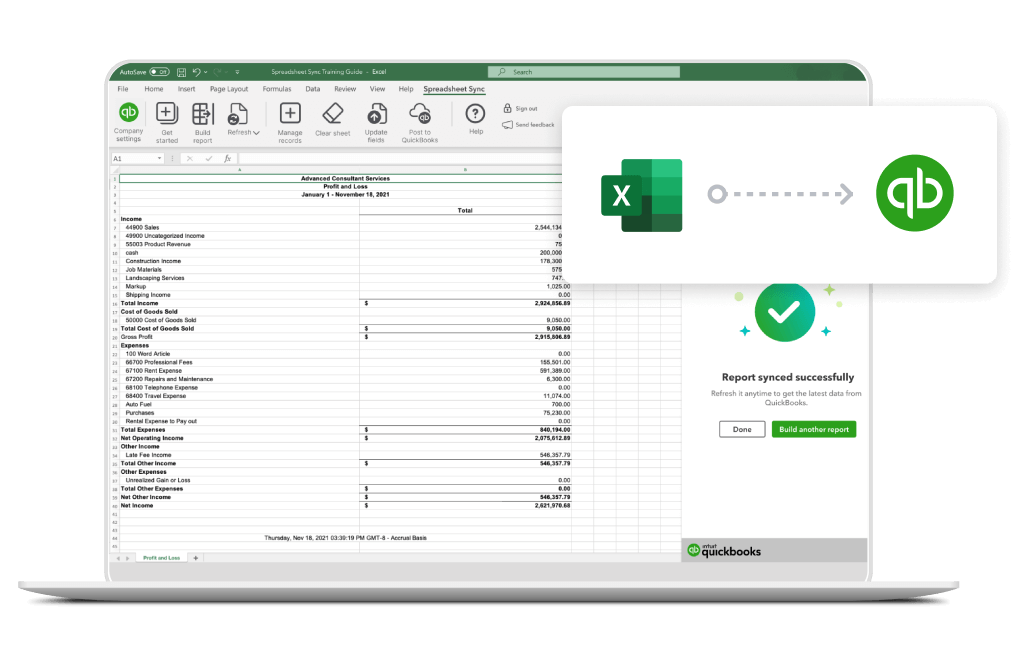Select the Spreadsheet Sync tab

[454, 89]
